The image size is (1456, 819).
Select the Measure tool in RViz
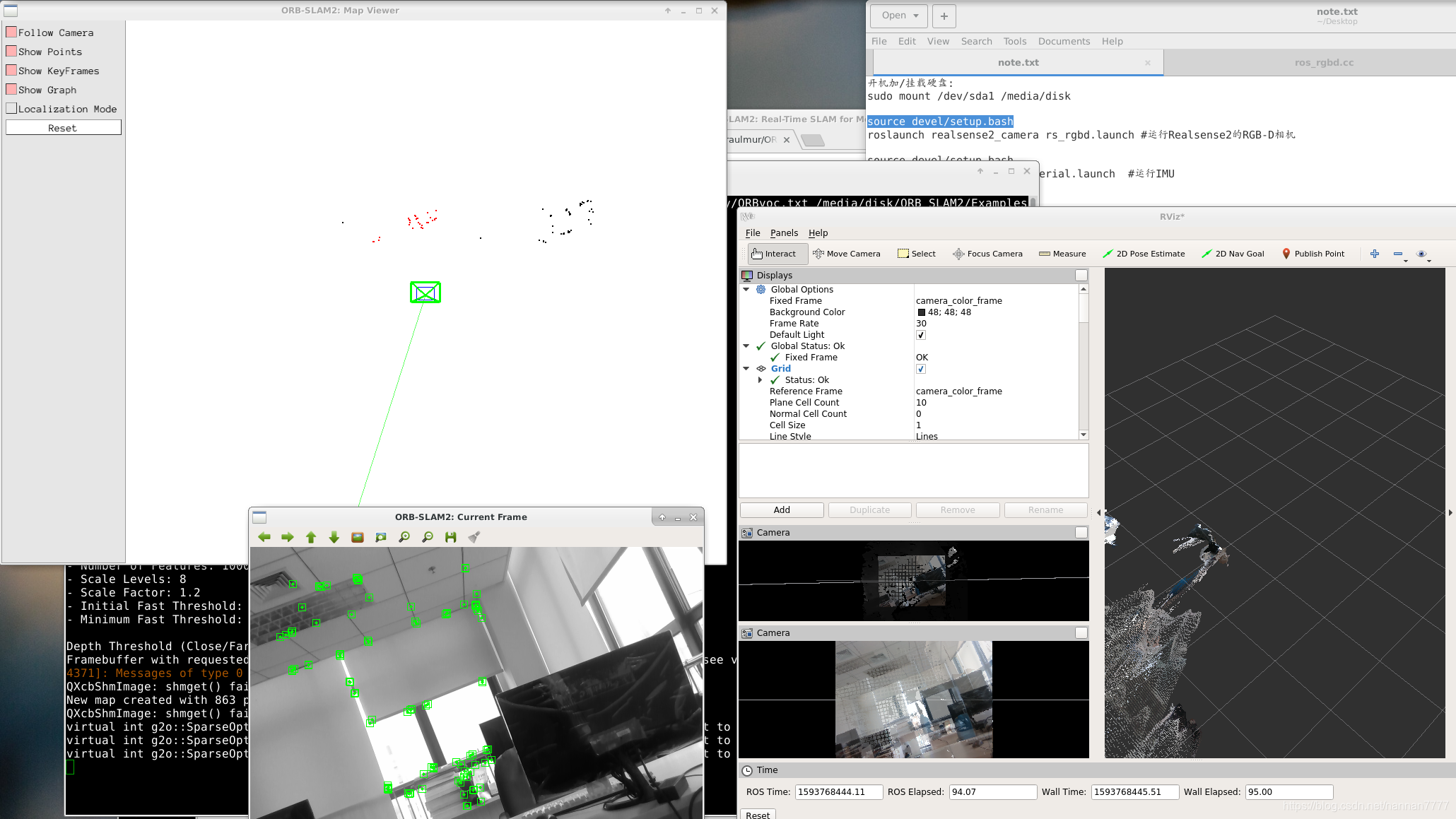(1062, 254)
